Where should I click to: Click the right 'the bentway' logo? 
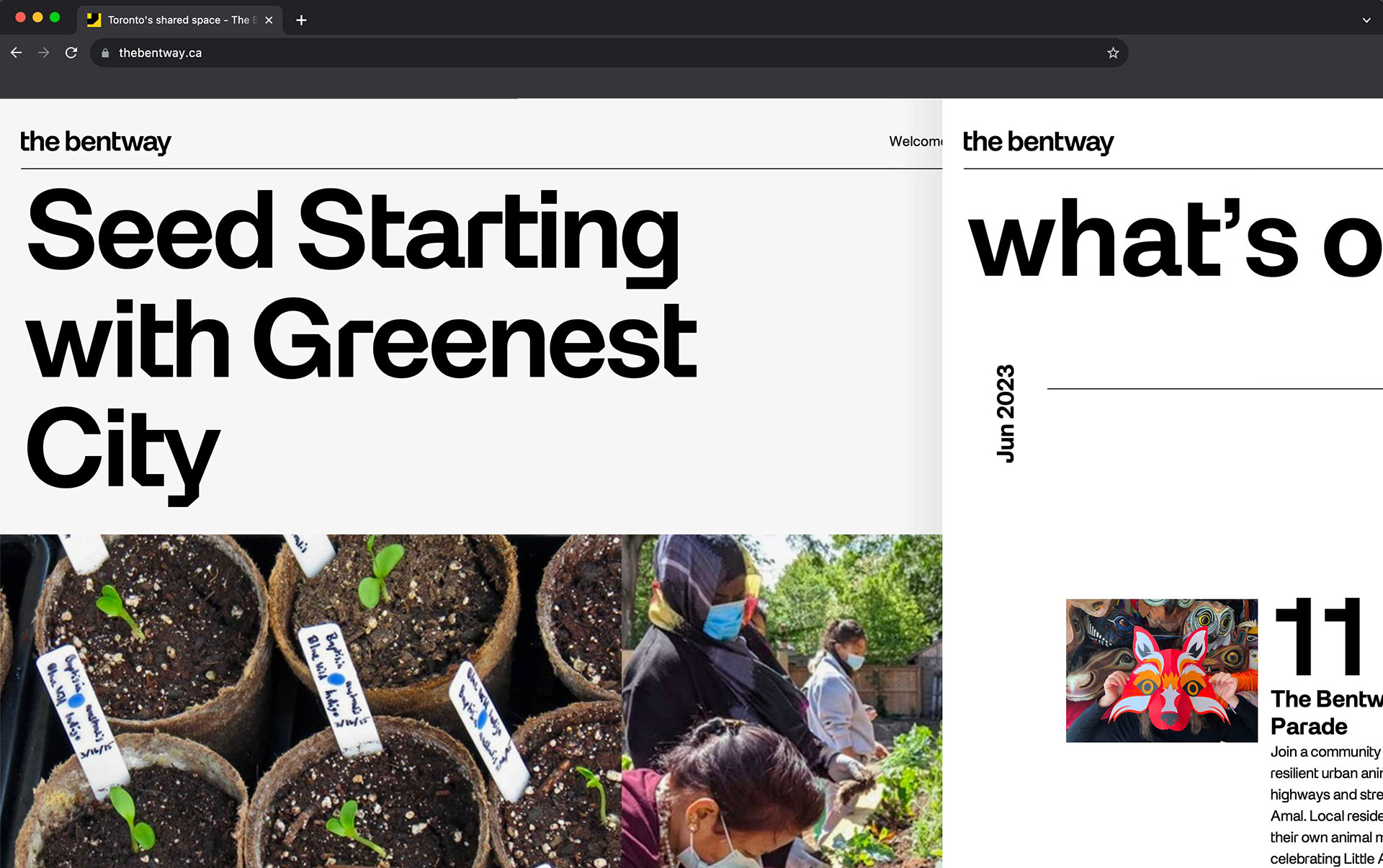coord(1037,141)
